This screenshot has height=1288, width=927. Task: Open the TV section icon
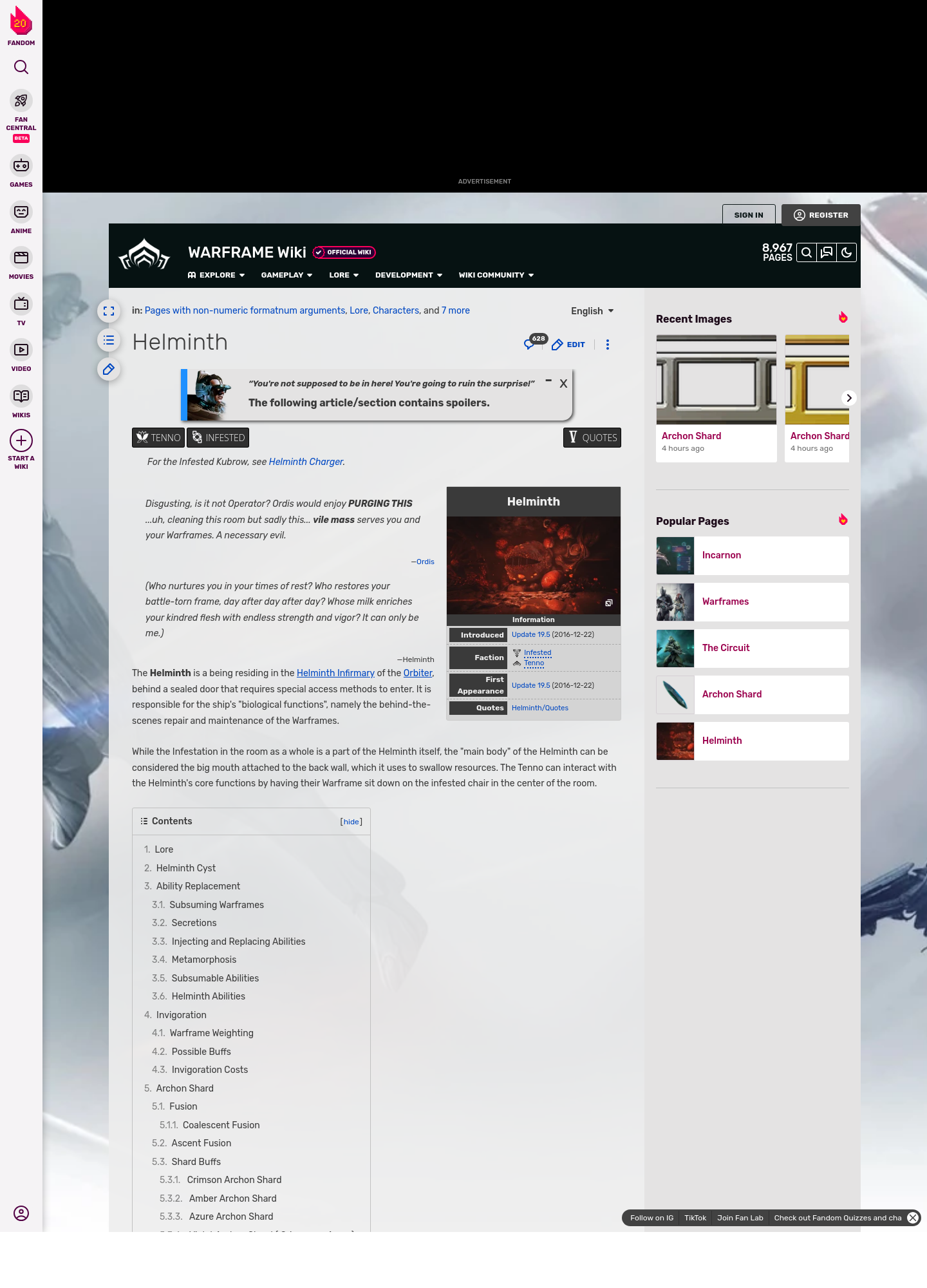pos(21,304)
